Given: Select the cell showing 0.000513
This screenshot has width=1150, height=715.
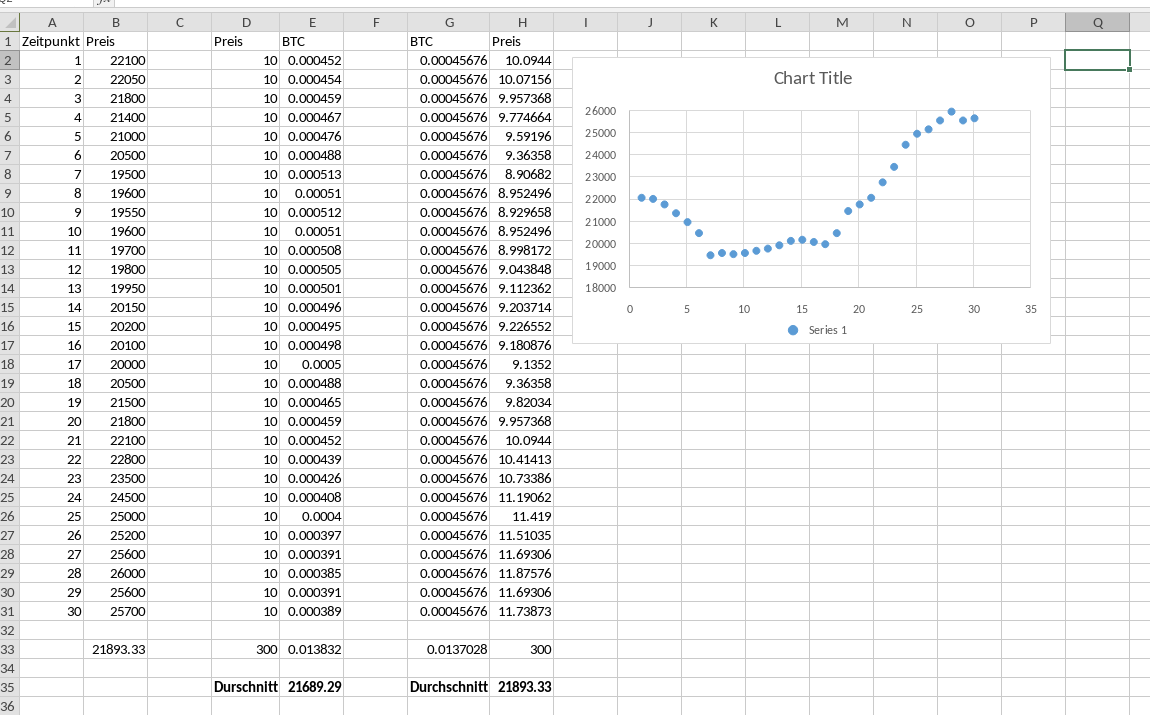Looking at the screenshot, I should tap(312, 175).
